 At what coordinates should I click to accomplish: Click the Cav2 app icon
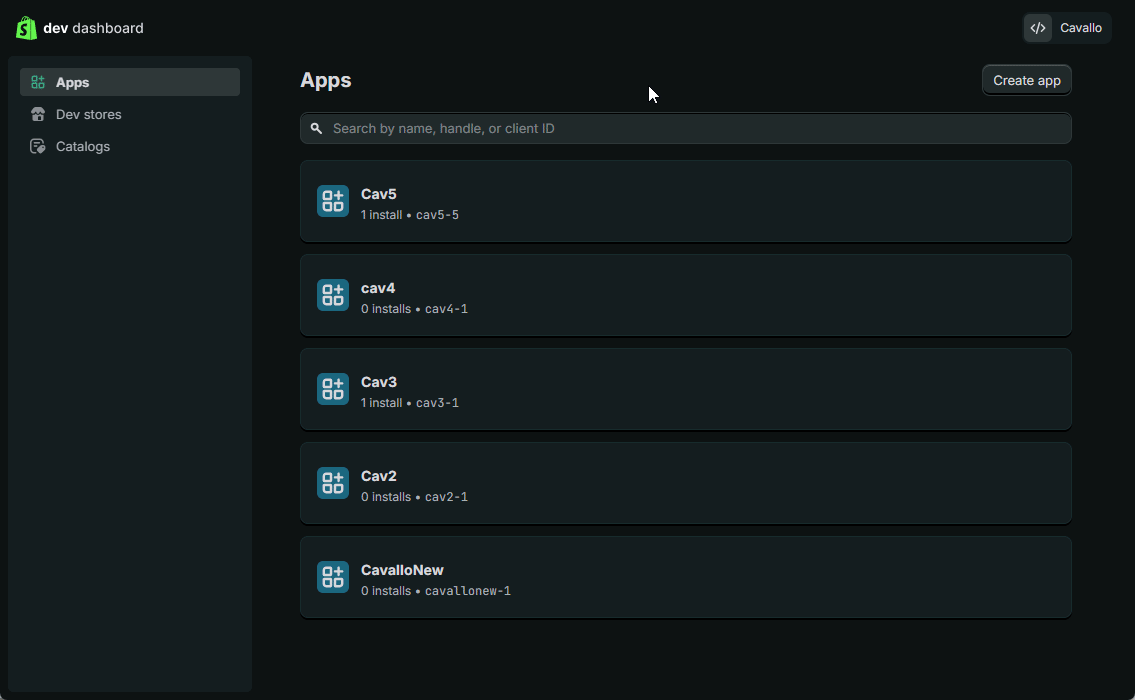tap(333, 483)
